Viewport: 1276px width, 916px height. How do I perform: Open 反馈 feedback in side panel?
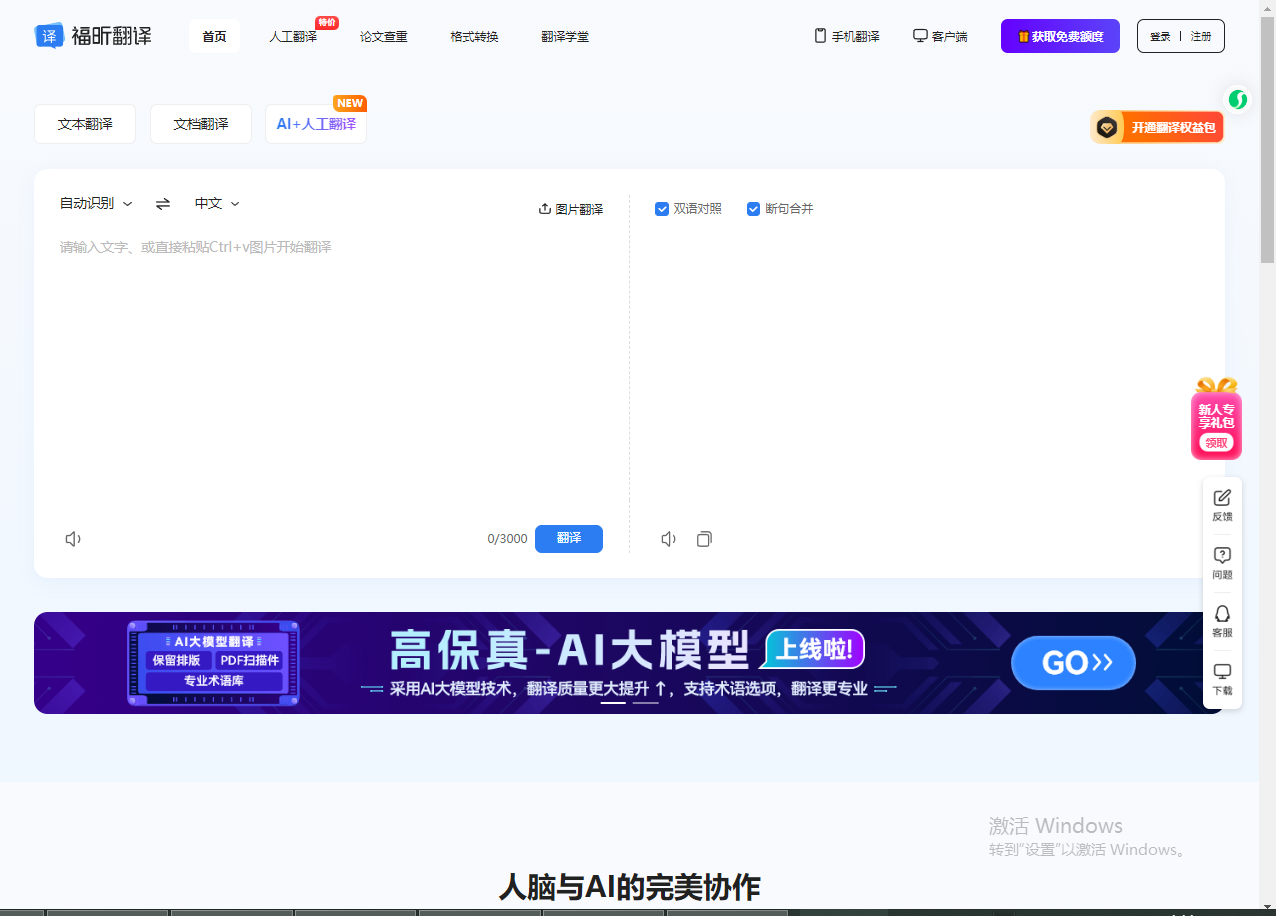1222,505
